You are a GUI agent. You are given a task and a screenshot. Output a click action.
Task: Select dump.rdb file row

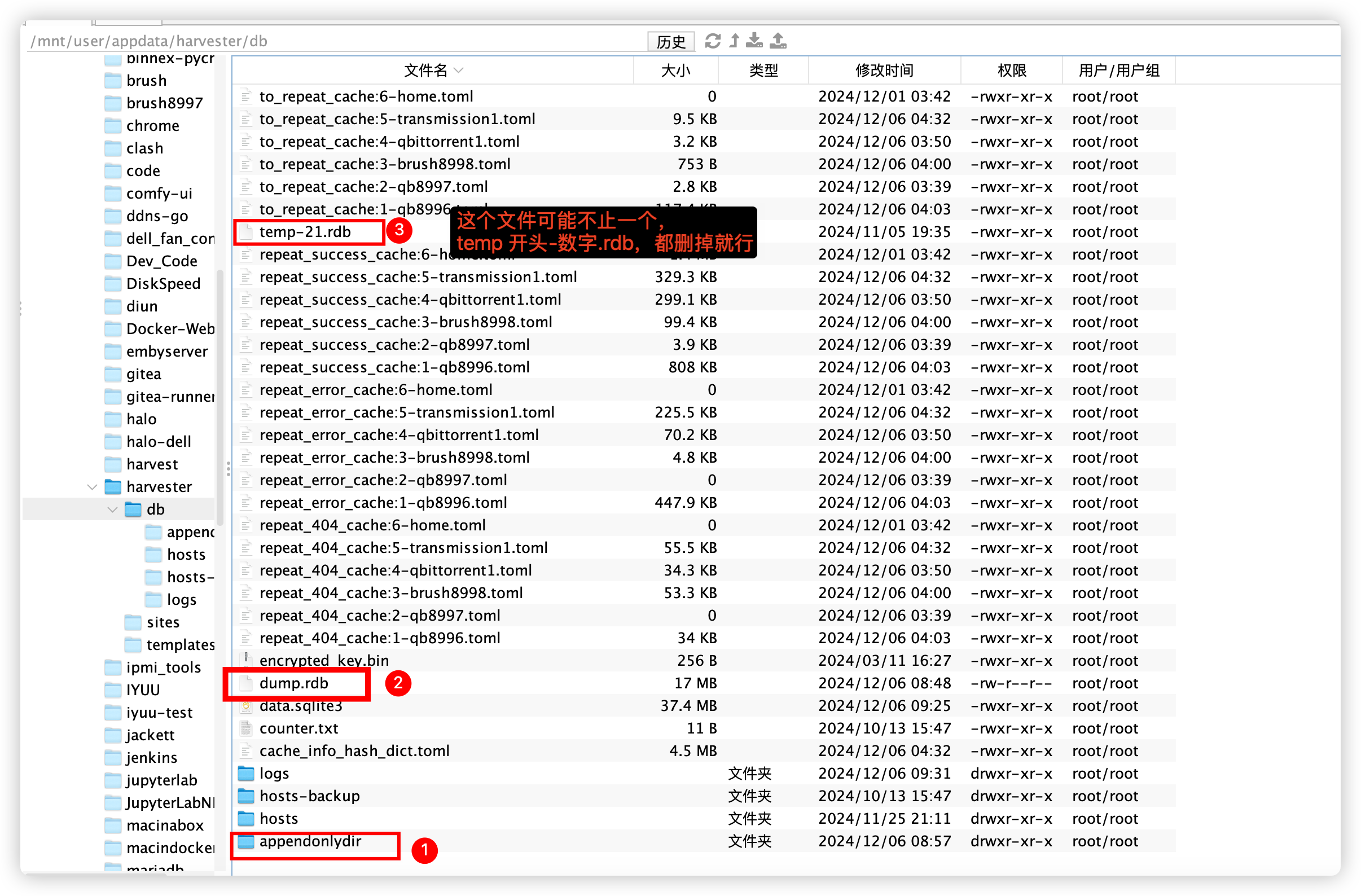pos(704,683)
